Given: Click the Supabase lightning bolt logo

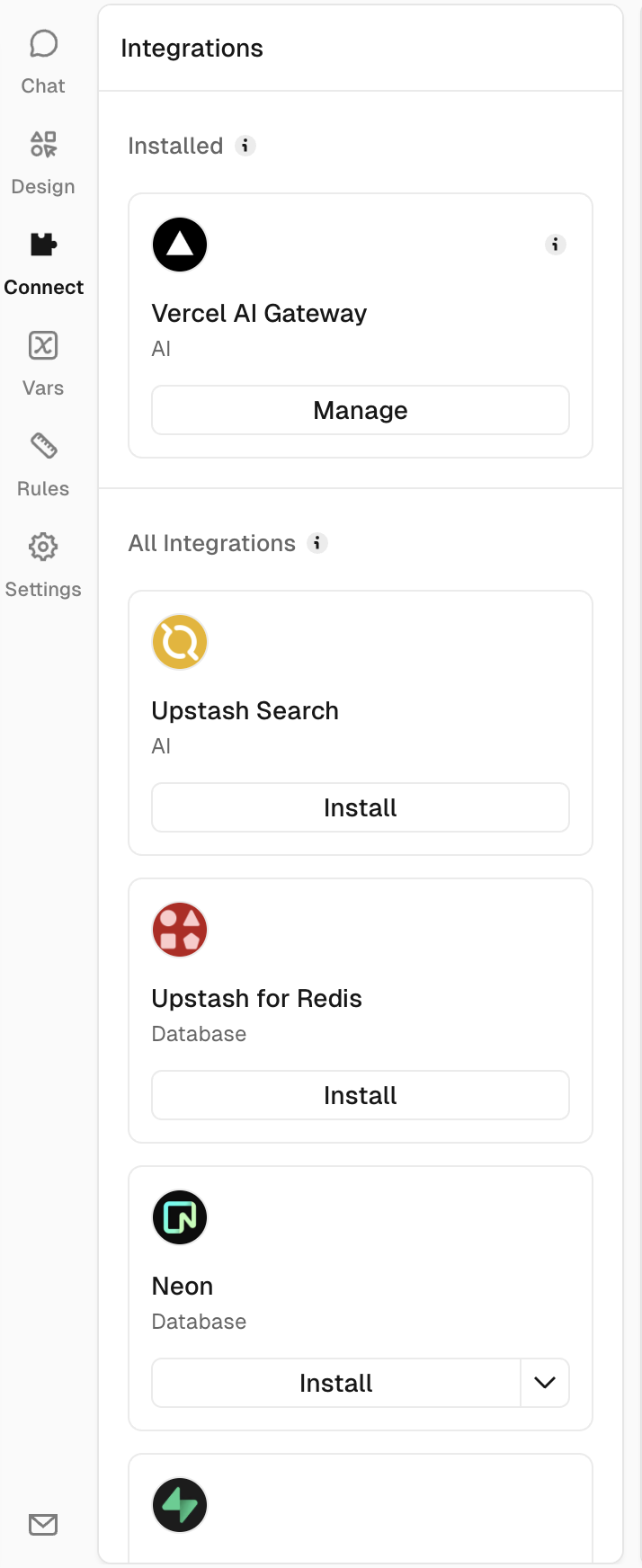Looking at the screenshot, I should (x=180, y=1505).
